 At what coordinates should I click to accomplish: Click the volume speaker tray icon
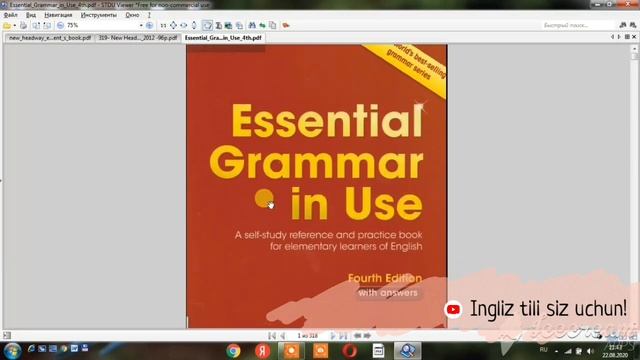pos(590,351)
